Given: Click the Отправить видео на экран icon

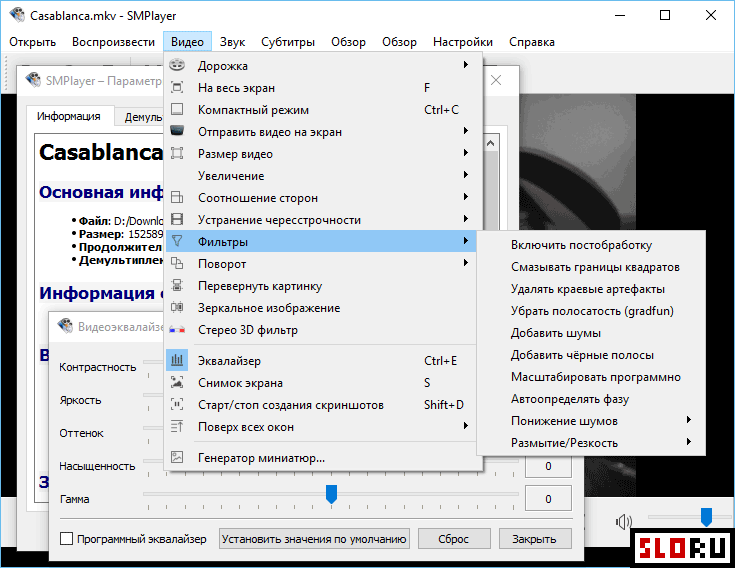Looking at the screenshot, I should (177, 131).
